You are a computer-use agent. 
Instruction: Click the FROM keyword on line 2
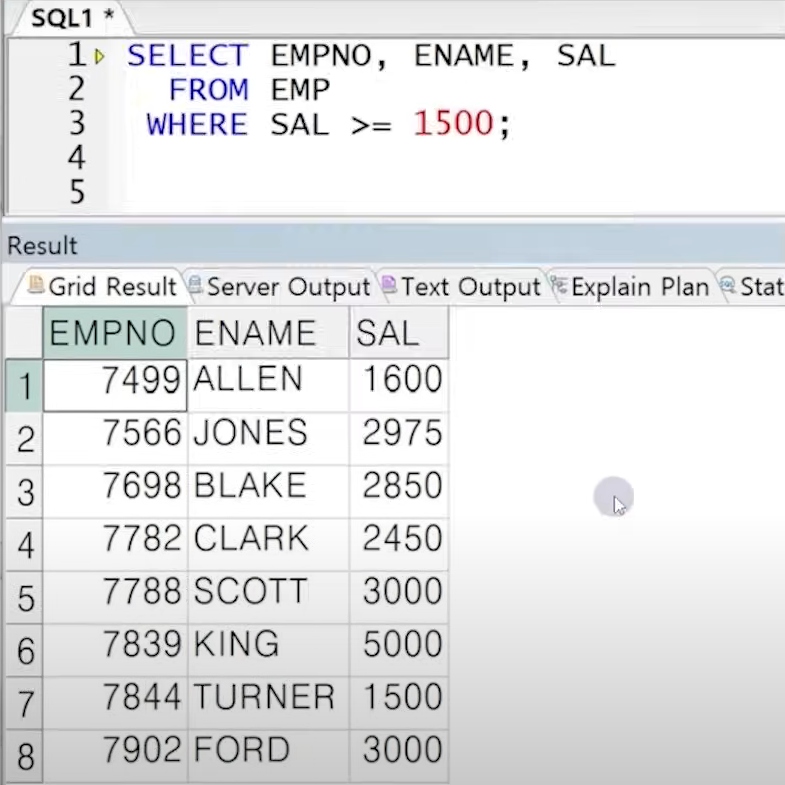[209, 90]
